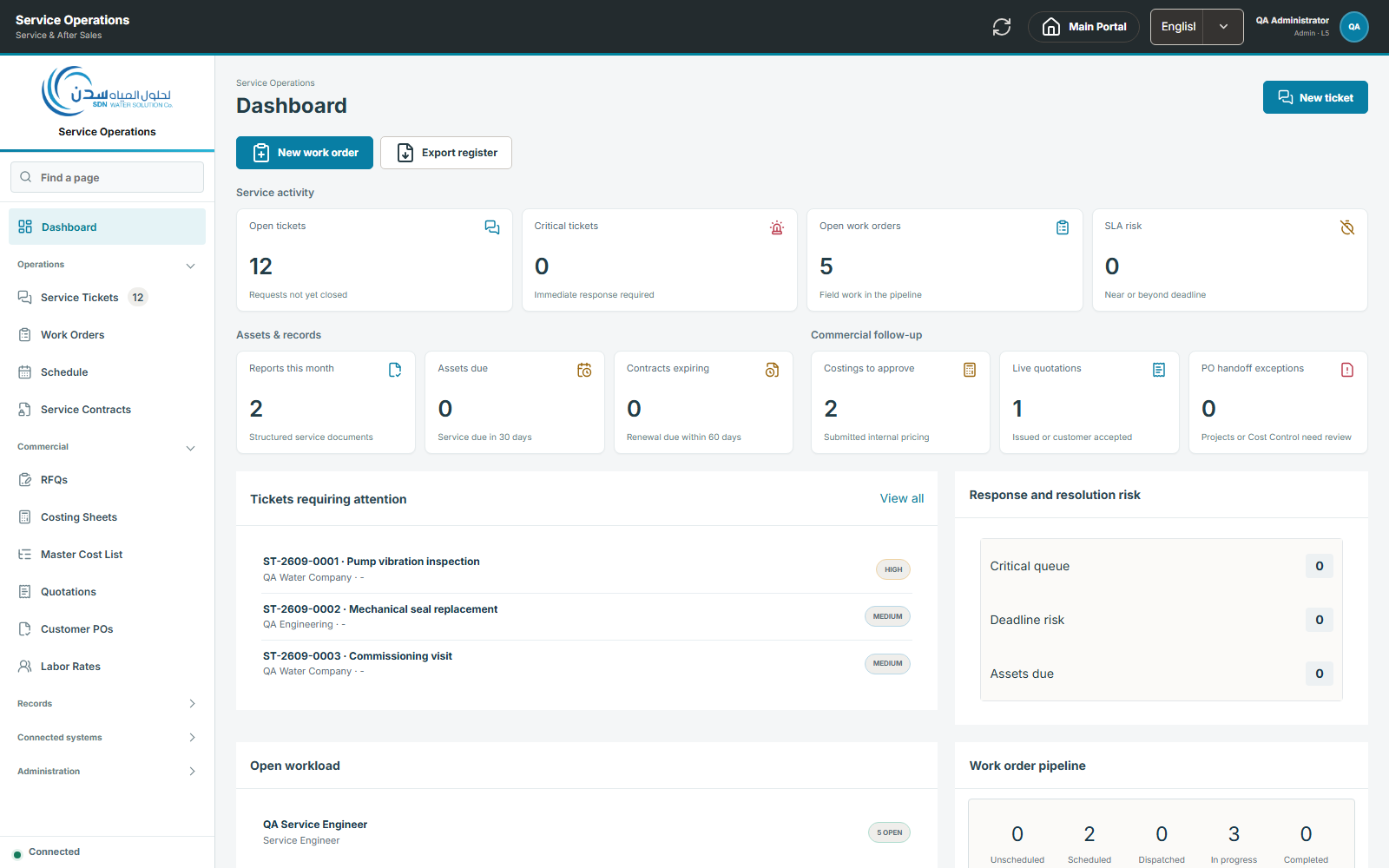
Task: Click the 5 OPEN workload badge
Action: [x=889, y=832]
